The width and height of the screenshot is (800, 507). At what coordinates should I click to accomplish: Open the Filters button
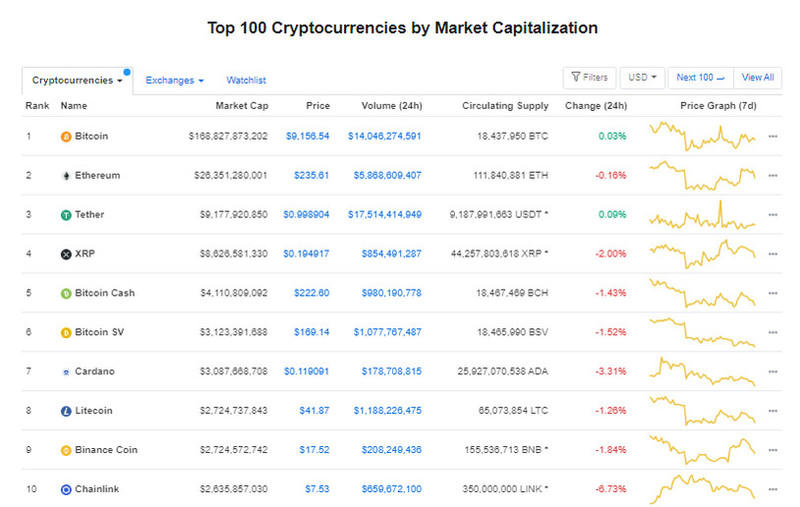point(589,77)
